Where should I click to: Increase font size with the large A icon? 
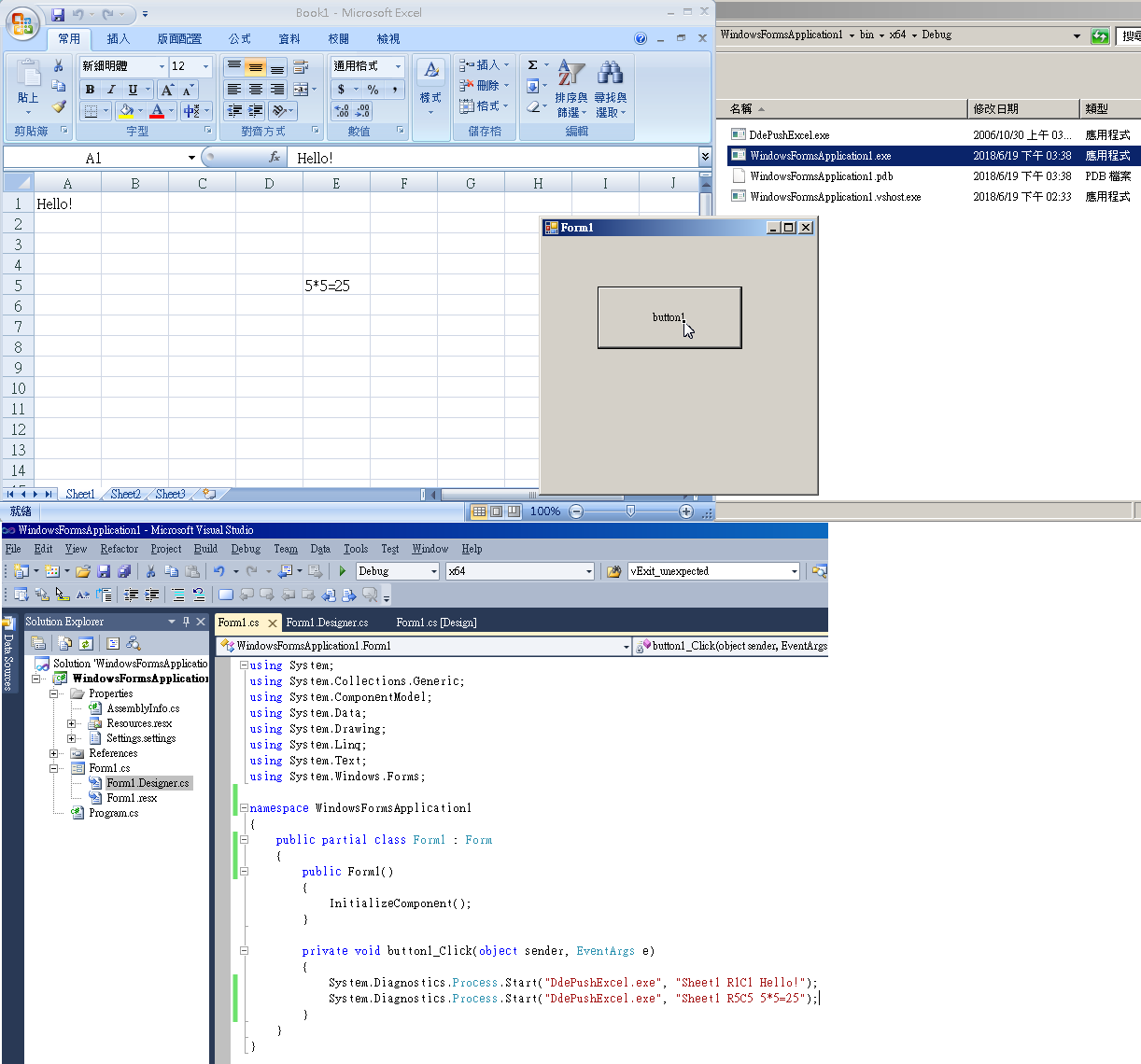click(x=167, y=90)
